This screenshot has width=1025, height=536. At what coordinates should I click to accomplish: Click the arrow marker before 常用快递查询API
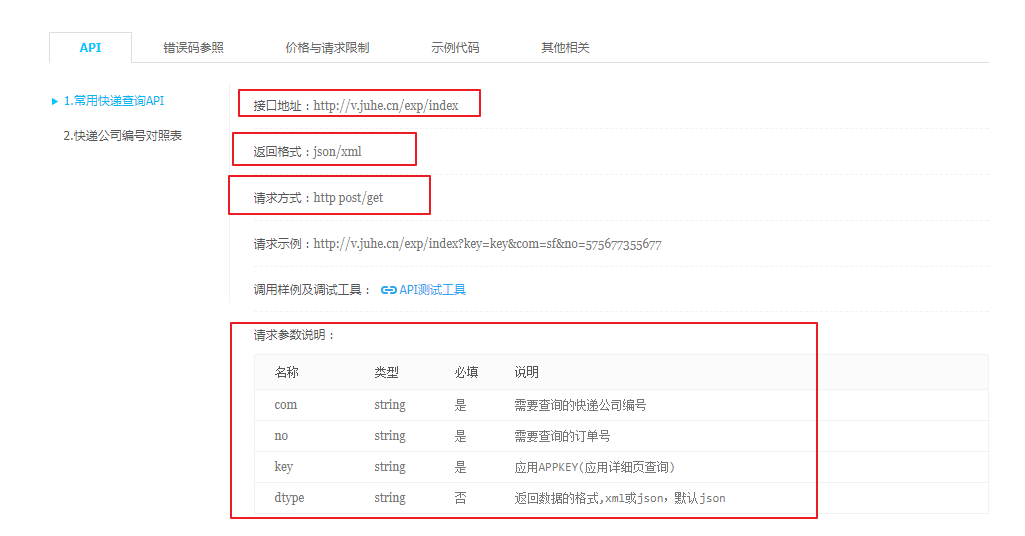(x=55, y=101)
